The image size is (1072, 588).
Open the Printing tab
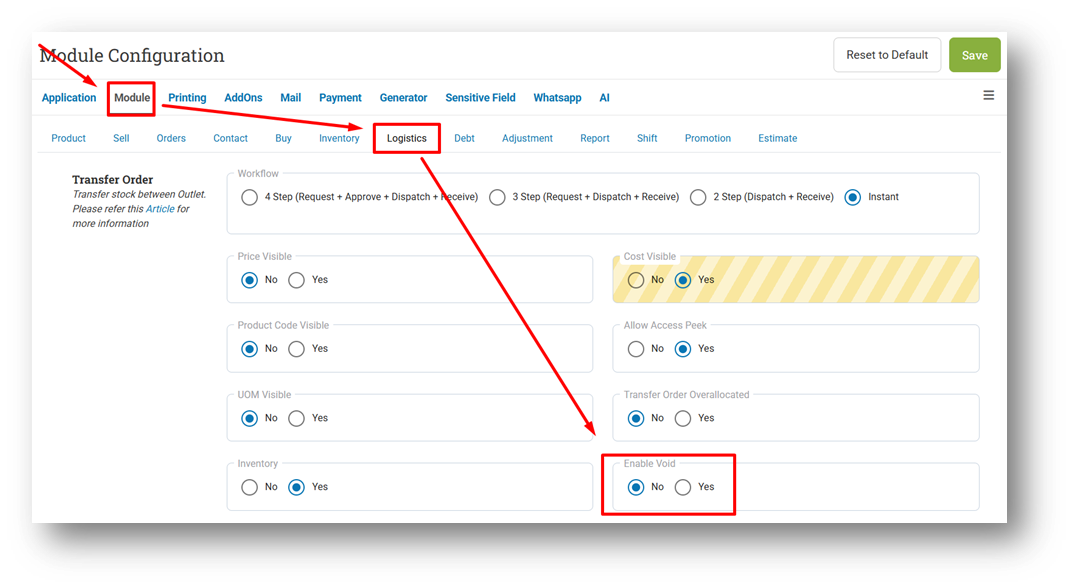pos(187,98)
